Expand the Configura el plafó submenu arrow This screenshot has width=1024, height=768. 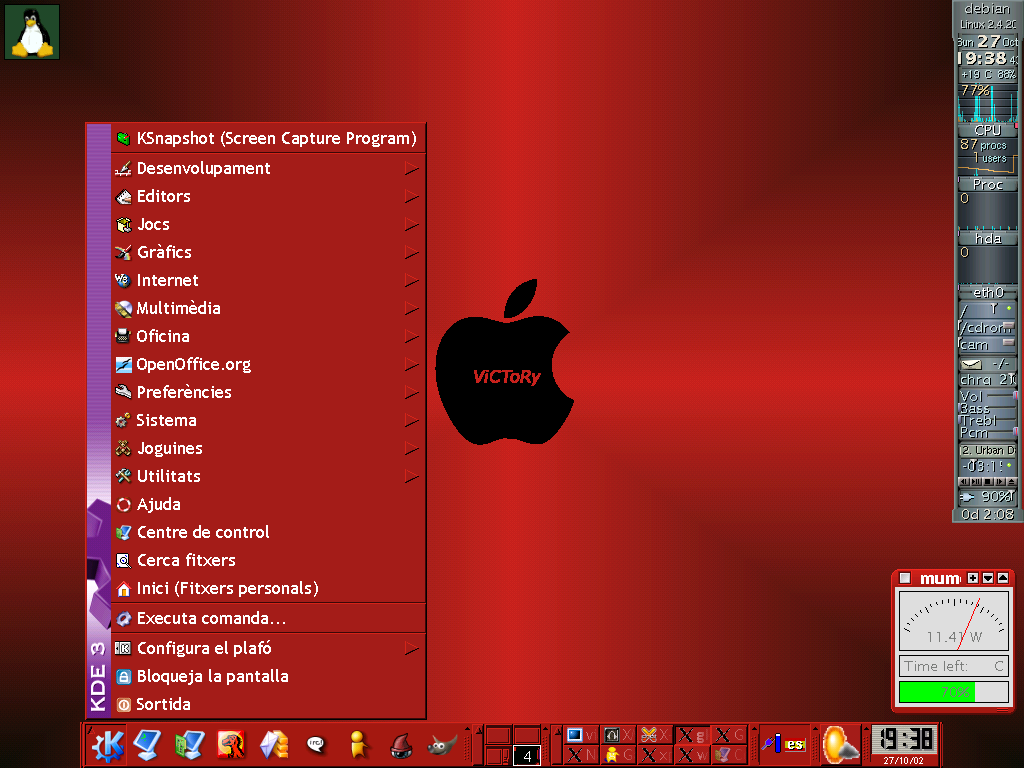click(411, 648)
